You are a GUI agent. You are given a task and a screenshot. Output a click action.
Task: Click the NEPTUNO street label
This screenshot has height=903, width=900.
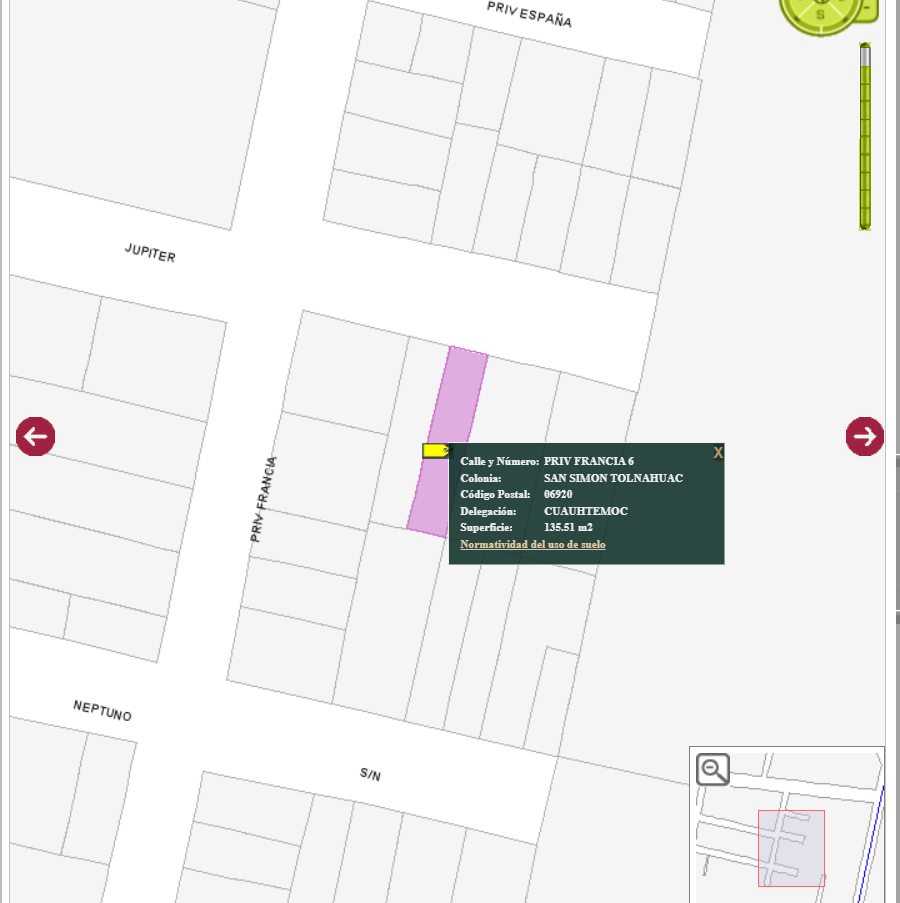click(102, 711)
